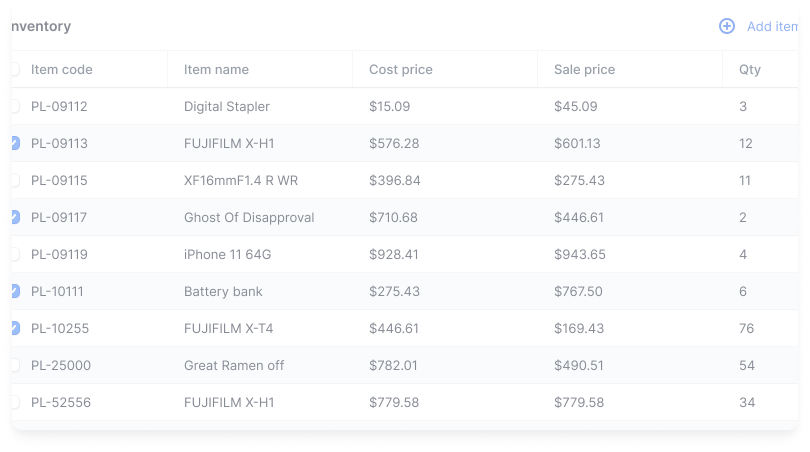Click the Qty column header
The width and height of the screenshot is (810, 452).
tap(750, 70)
